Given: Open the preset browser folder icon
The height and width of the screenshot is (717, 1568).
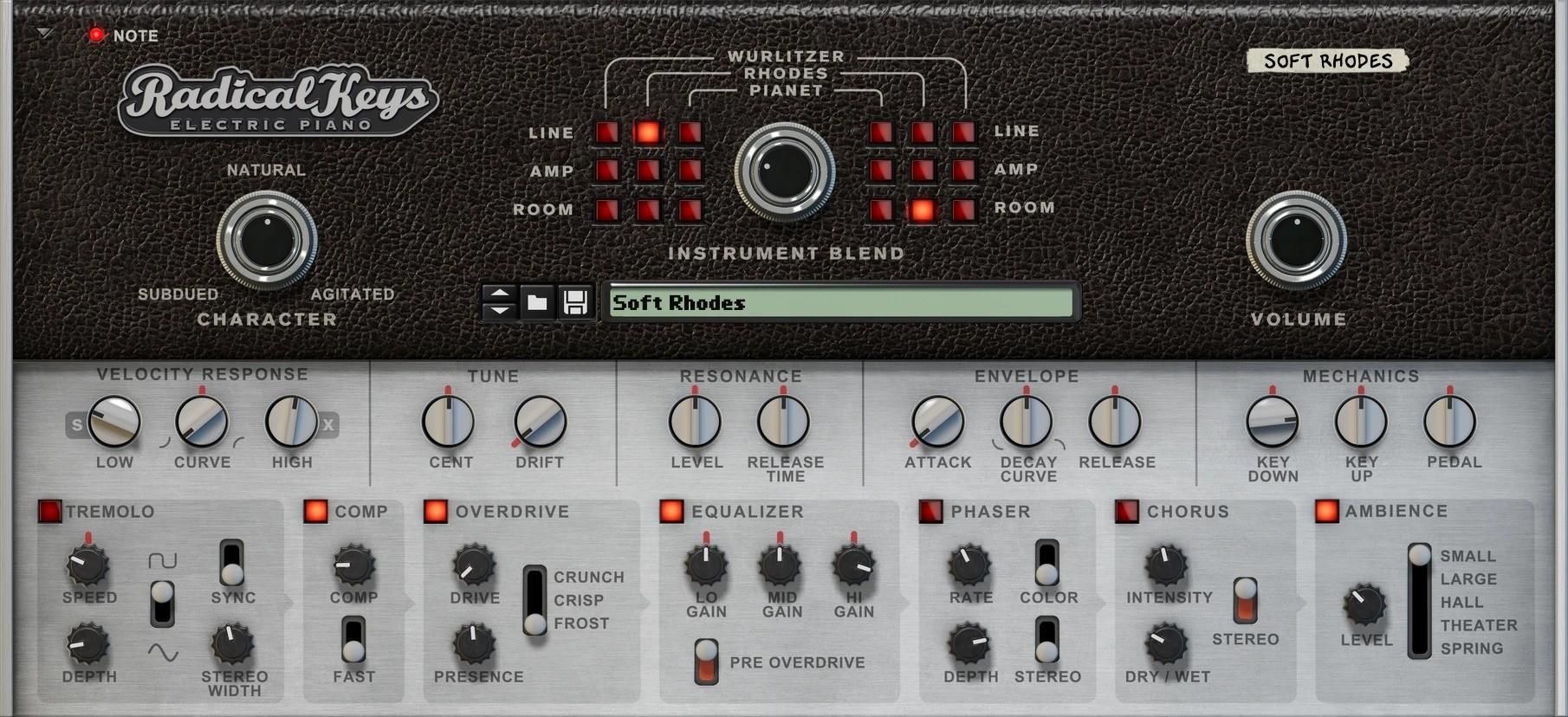Looking at the screenshot, I should (x=537, y=302).
